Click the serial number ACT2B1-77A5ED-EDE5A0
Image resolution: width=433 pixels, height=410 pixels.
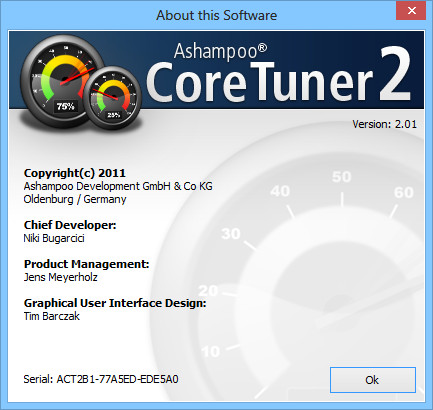click(x=118, y=379)
